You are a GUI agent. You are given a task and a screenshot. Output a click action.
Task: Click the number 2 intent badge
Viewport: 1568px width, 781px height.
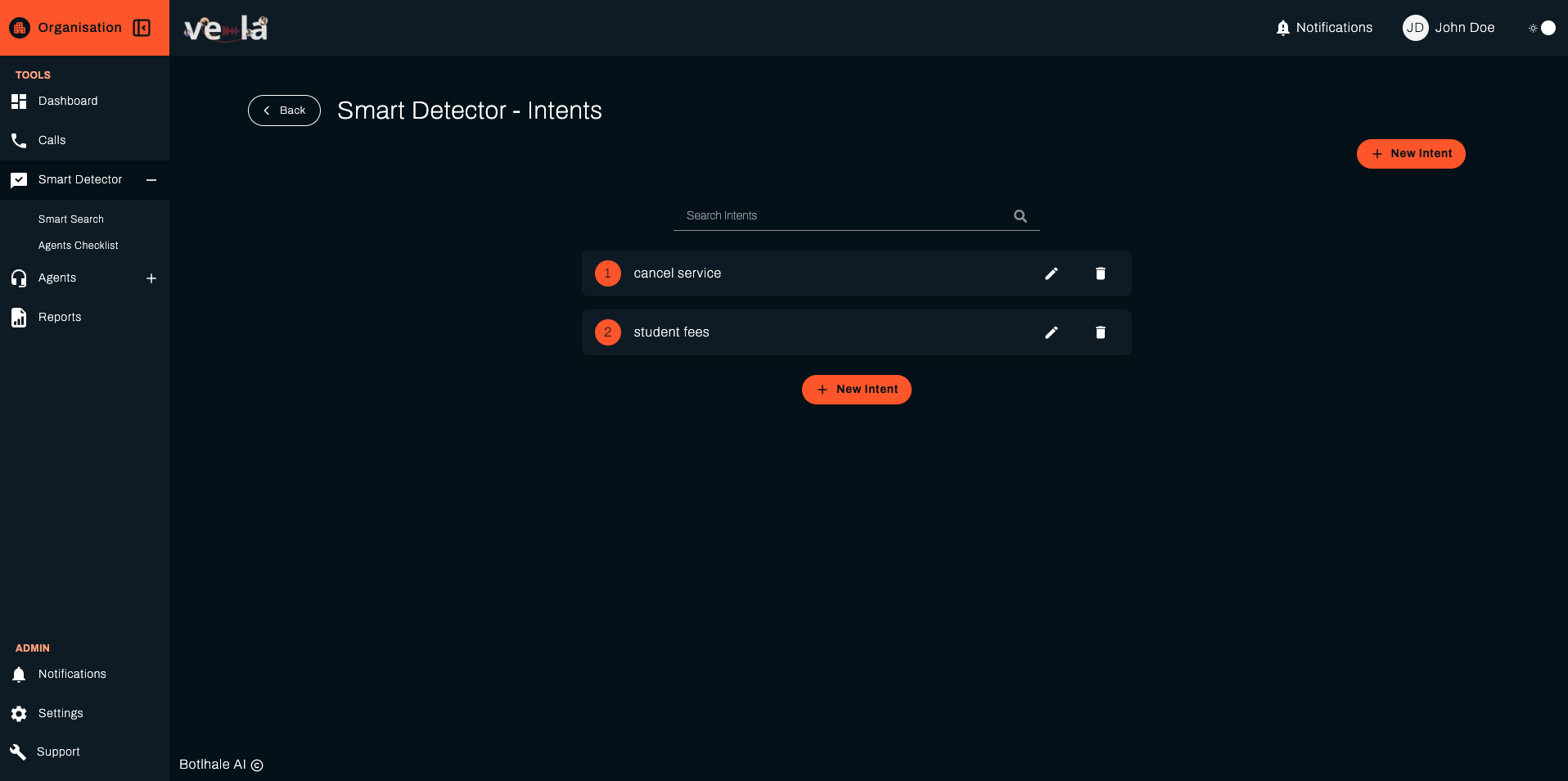tap(608, 332)
